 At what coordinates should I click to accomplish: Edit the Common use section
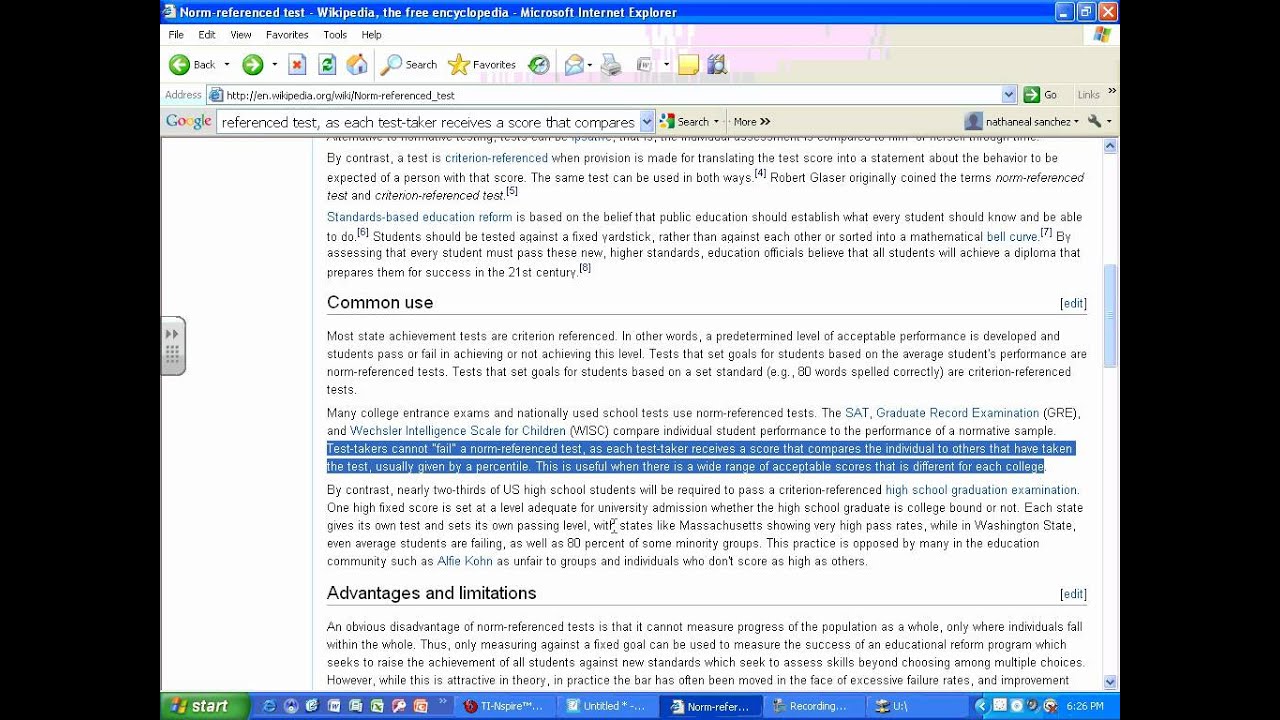click(x=1073, y=303)
